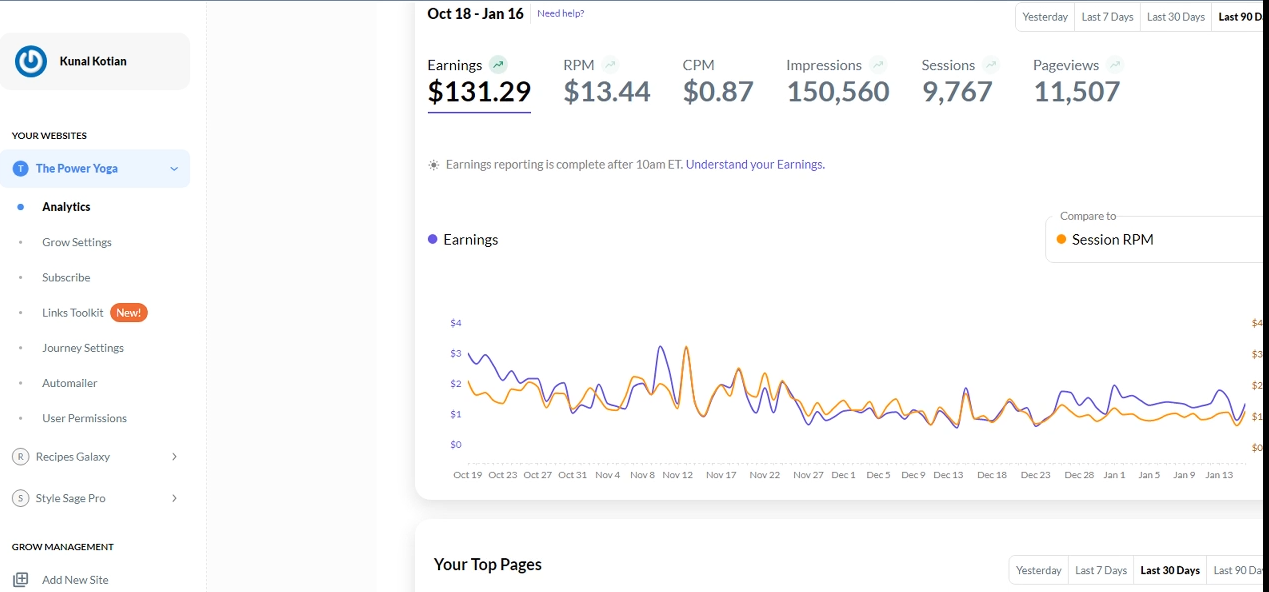Image resolution: width=1269 pixels, height=592 pixels.
Task: Click the Earnings trend arrow icon
Action: point(498,65)
